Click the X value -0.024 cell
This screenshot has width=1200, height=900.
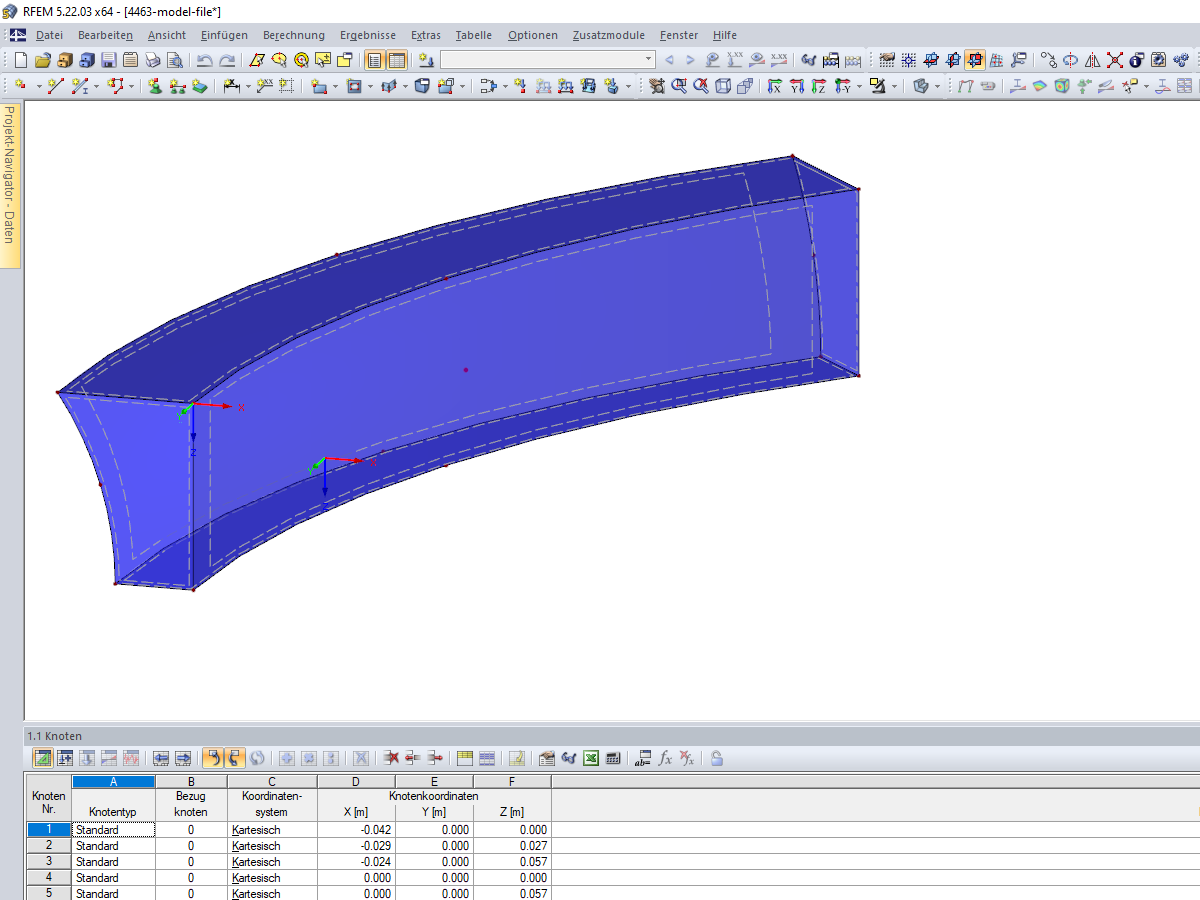click(356, 861)
